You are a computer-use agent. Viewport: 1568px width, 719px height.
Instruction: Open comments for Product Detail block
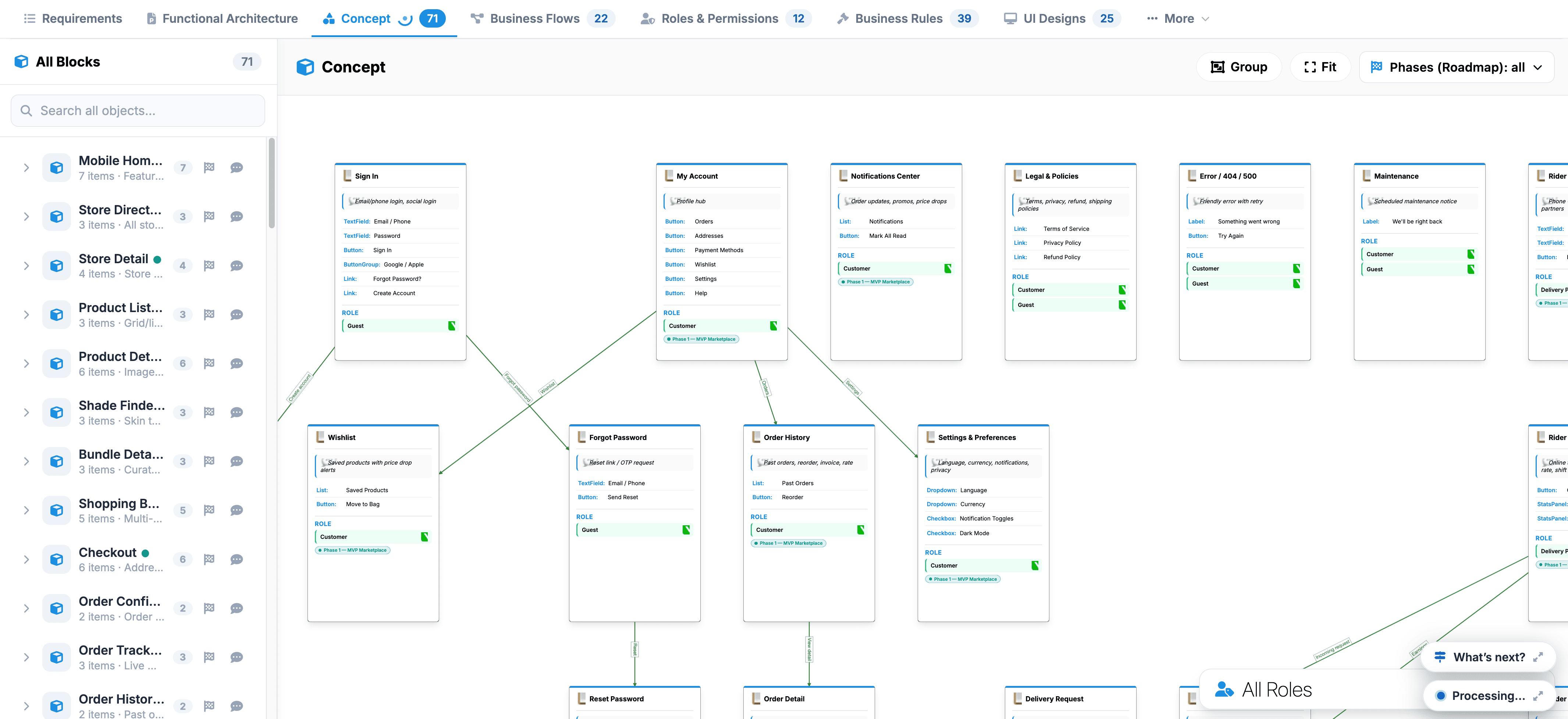pos(237,364)
